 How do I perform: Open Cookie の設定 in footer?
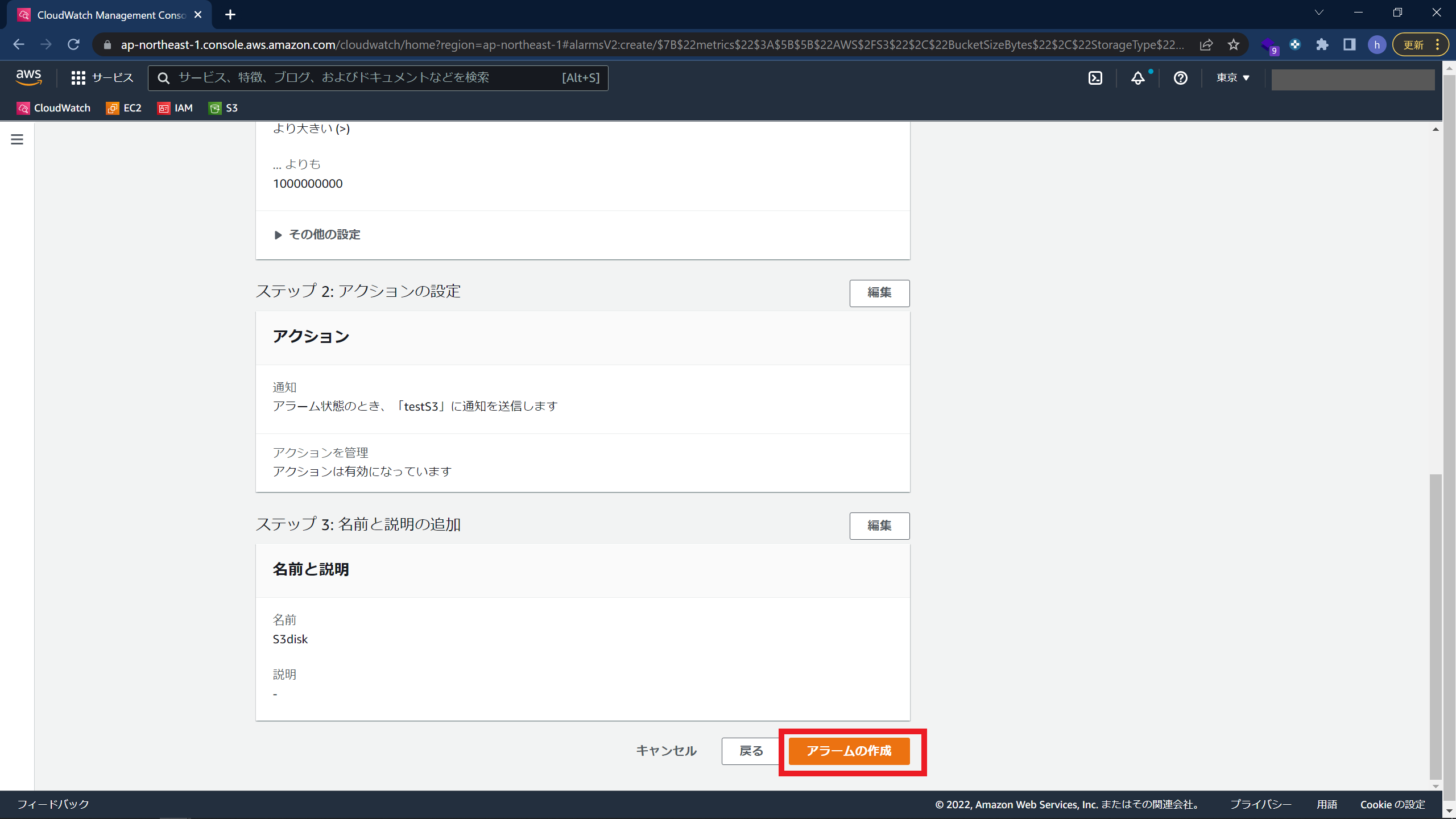point(1393,804)
